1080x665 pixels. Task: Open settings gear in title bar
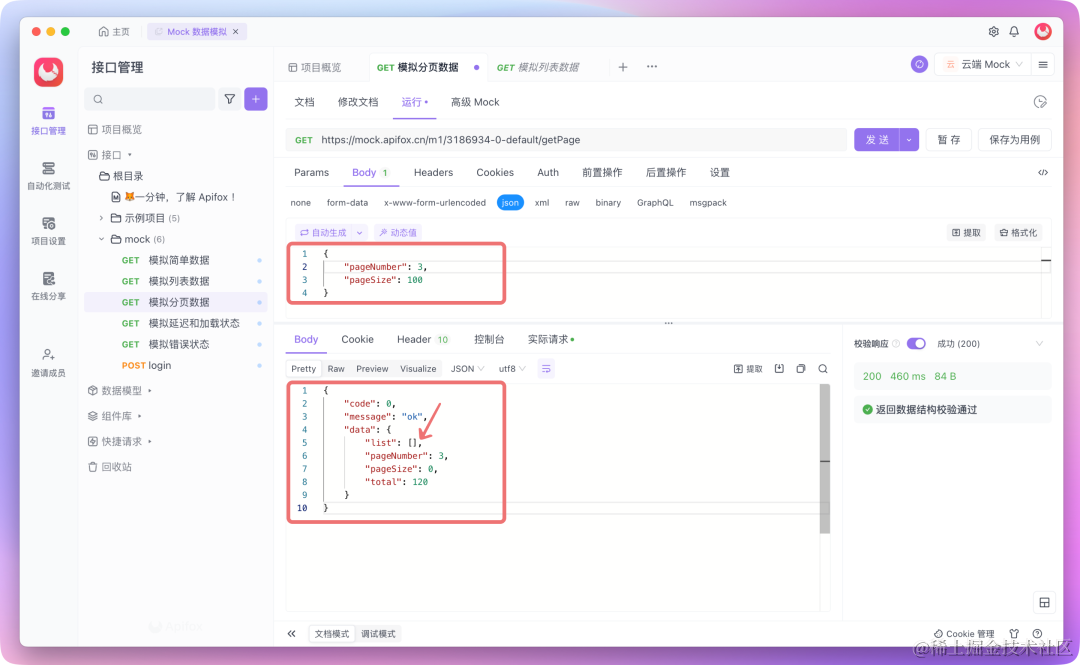993,32
